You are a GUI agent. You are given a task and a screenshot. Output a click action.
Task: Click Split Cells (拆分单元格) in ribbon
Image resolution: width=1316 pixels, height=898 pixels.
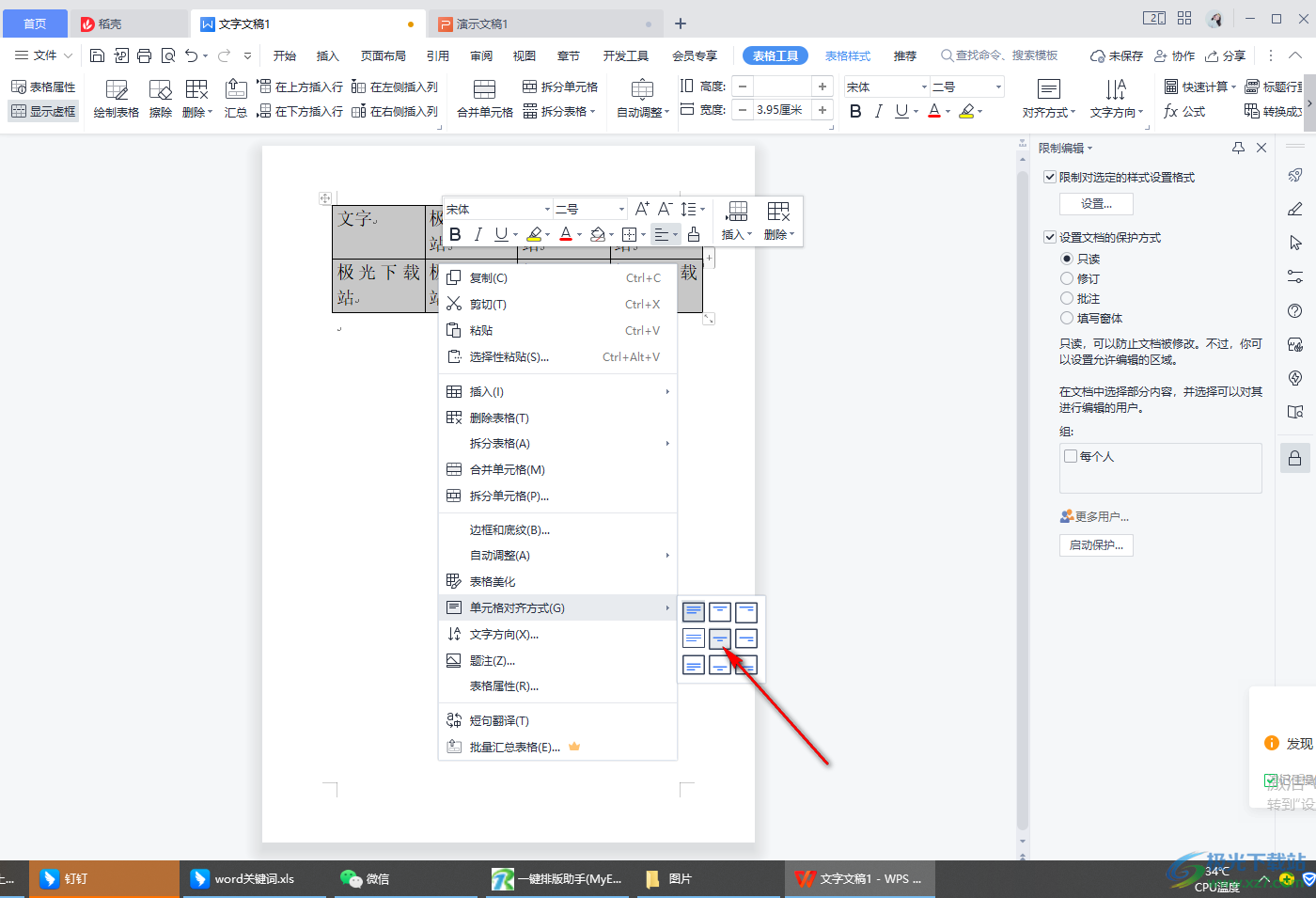coord(560,87)
